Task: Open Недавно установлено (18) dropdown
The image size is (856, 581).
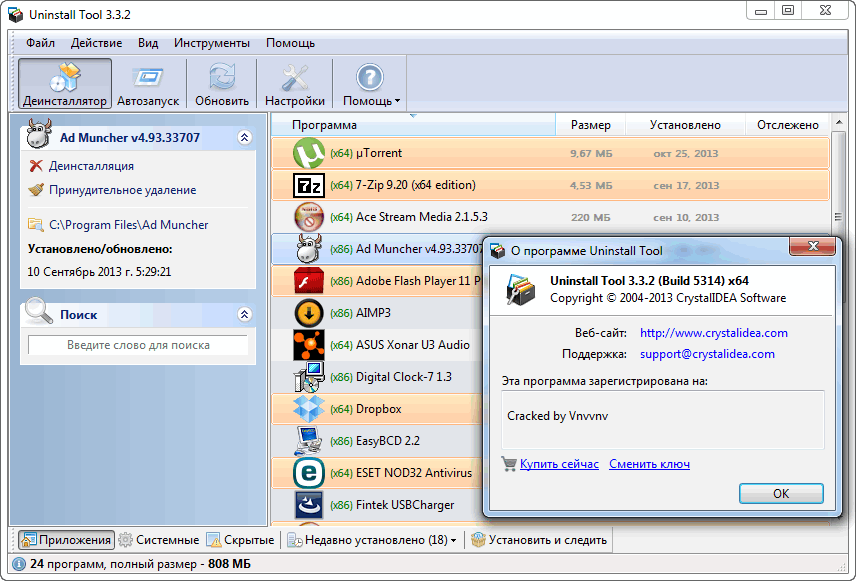Action: point(372,540)
